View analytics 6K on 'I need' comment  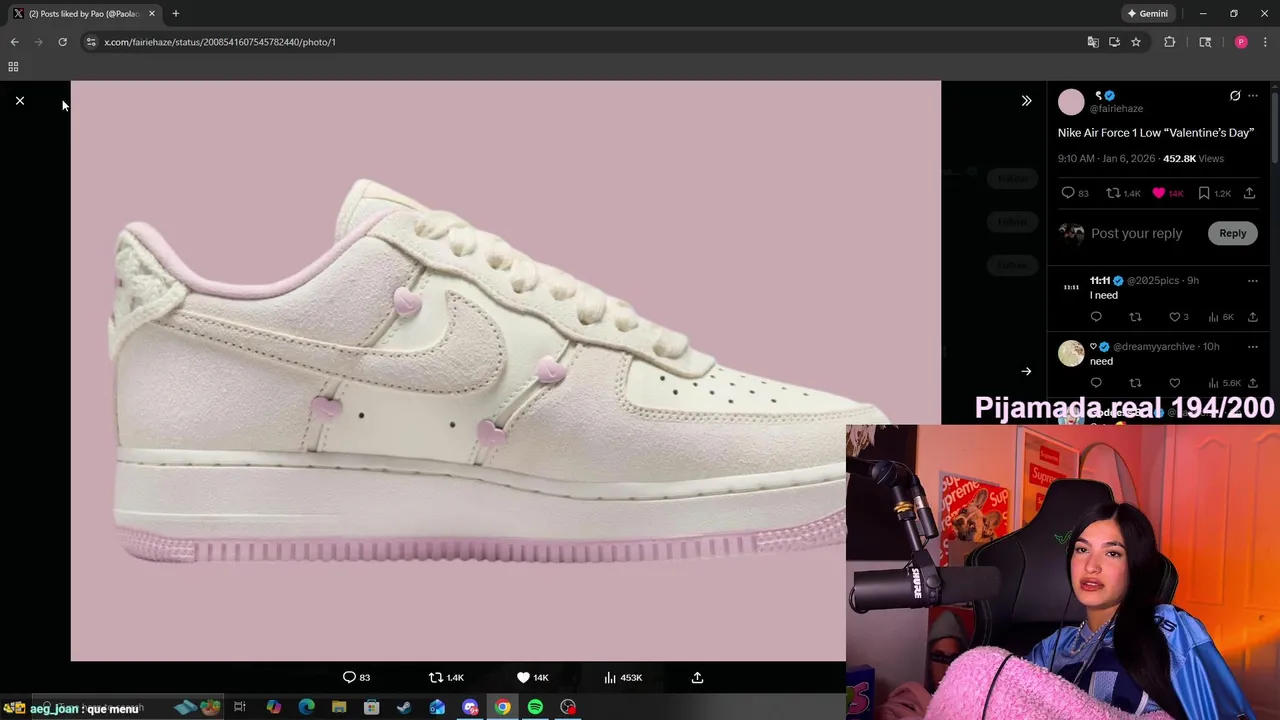tap(1221, 317)
